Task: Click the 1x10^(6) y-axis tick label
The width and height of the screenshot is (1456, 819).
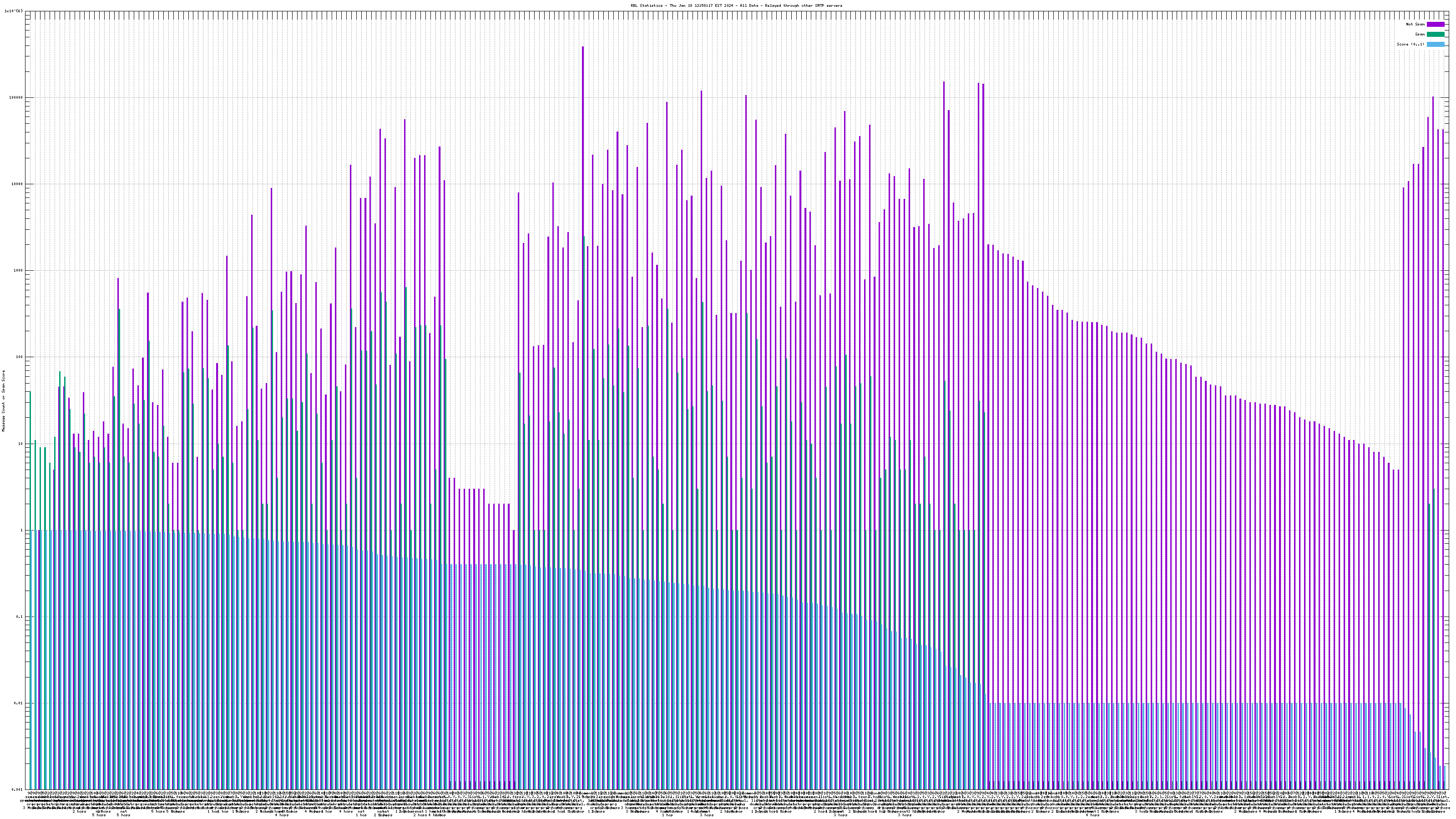Action: pos(14,11)
